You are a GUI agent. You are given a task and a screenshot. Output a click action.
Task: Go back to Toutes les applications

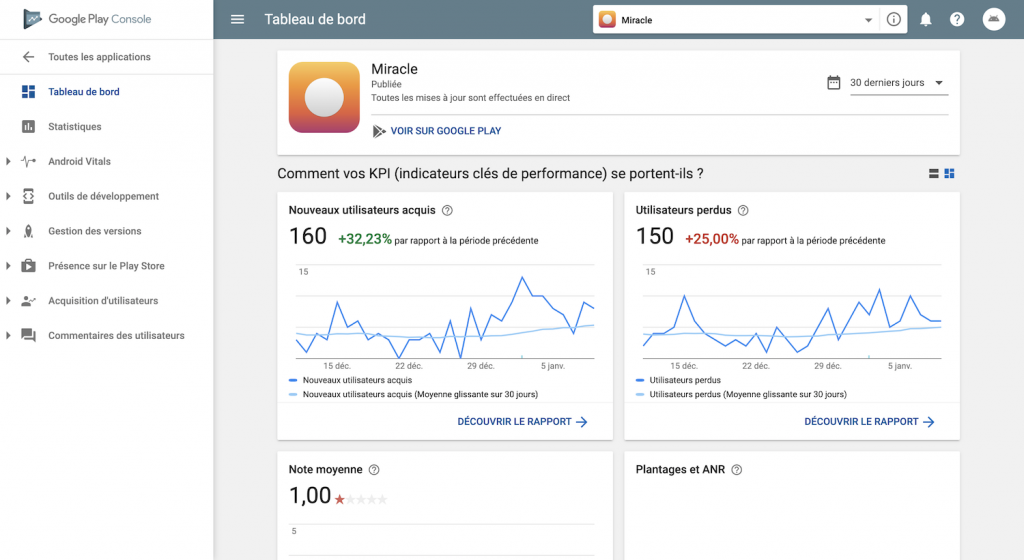click(x=99, y=57)
